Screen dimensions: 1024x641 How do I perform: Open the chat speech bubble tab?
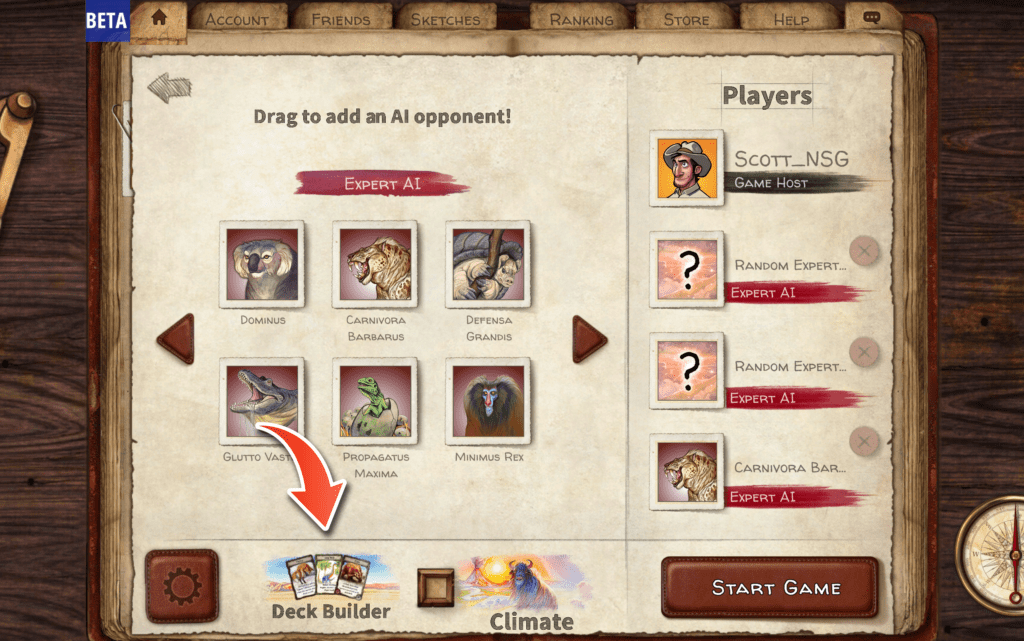pos(872,18)
